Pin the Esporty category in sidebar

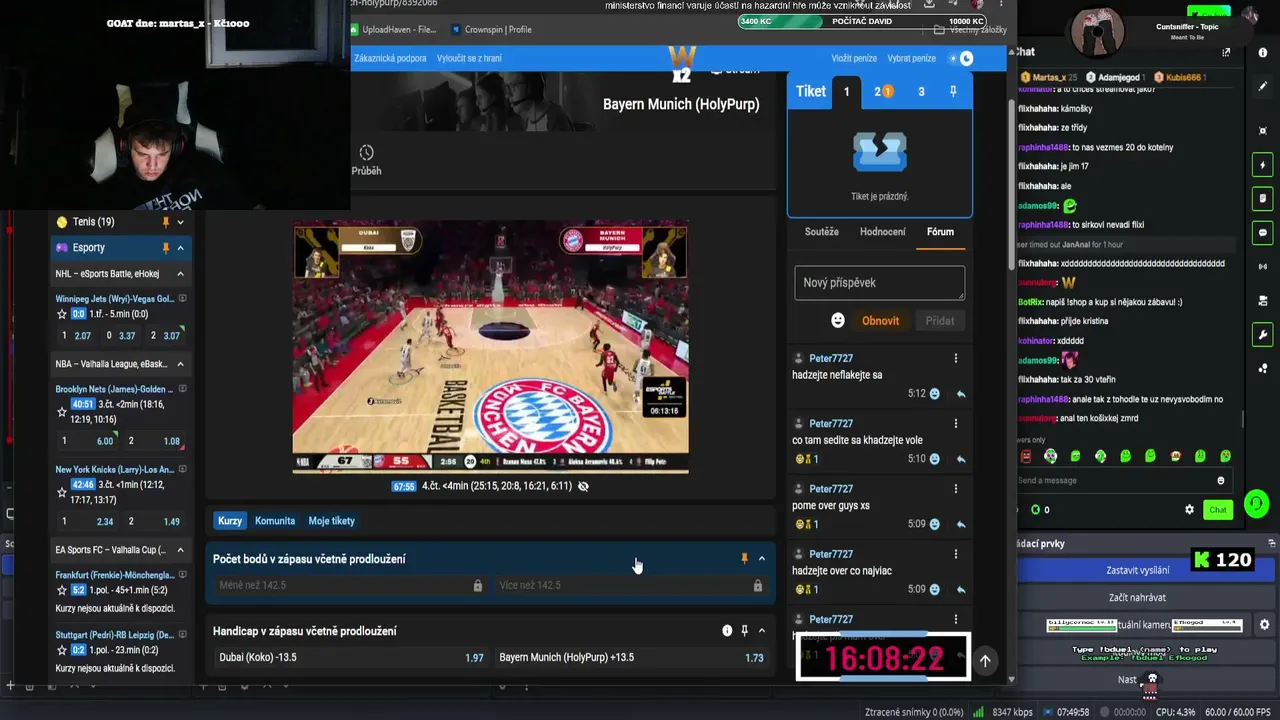pos(166,248)
